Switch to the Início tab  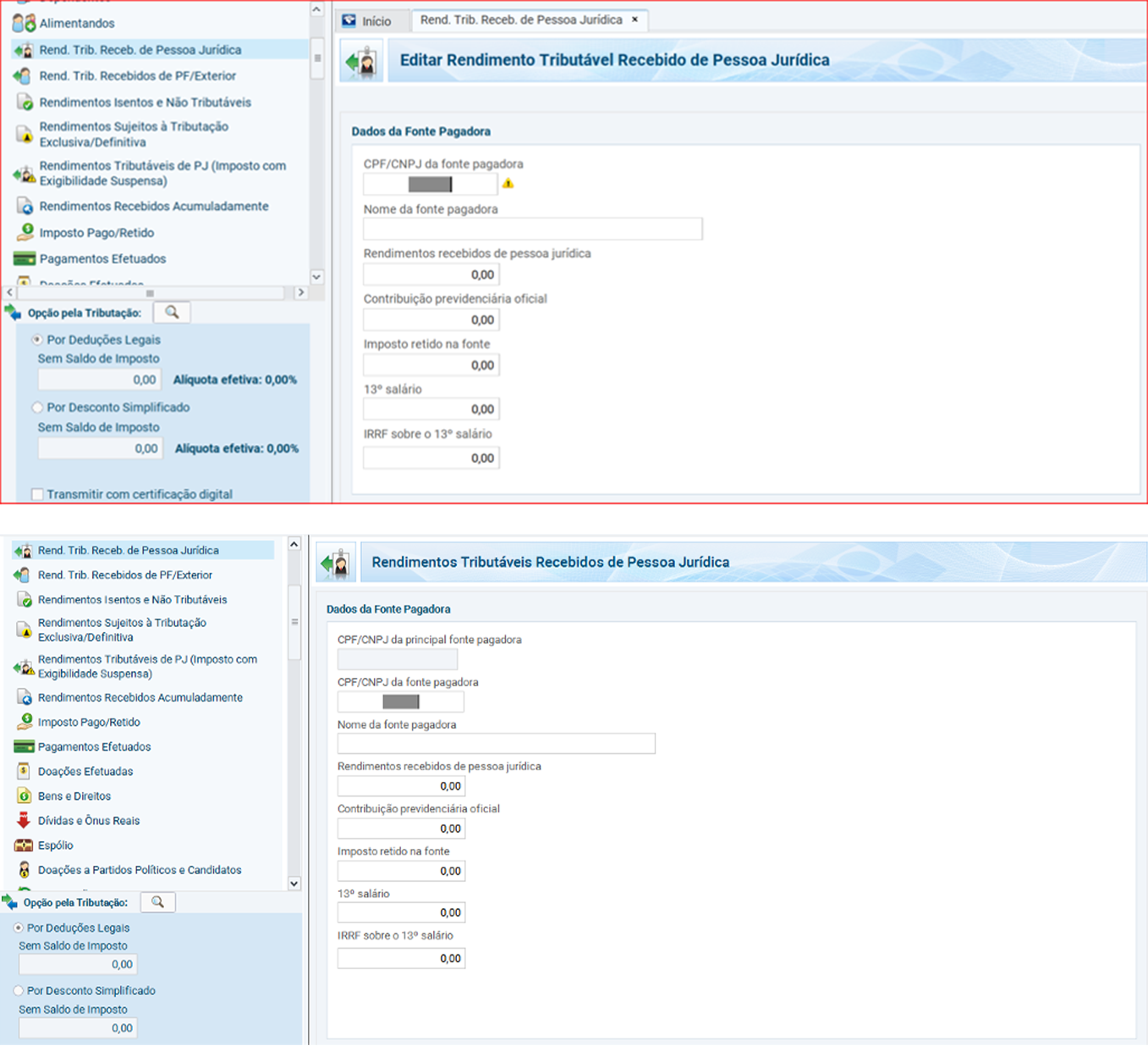367,20
